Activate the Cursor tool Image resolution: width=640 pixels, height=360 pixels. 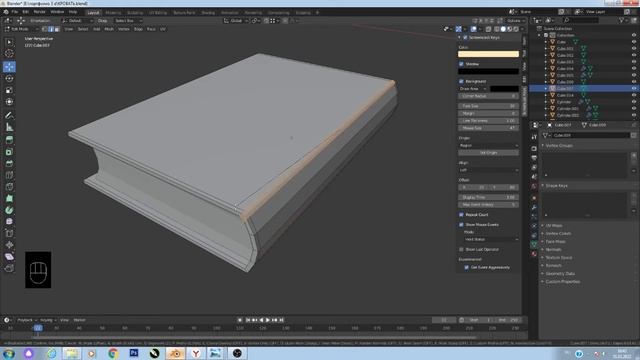pyautogui.click(x=9, y=53)
